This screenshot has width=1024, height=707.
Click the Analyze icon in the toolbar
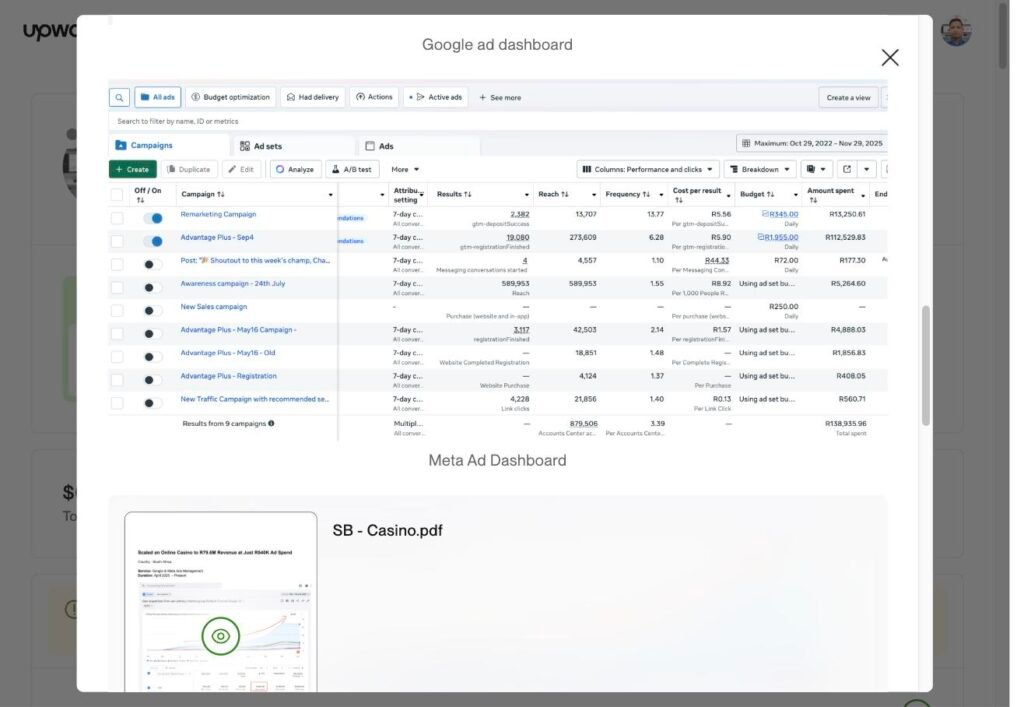click(x=279, y=169)
